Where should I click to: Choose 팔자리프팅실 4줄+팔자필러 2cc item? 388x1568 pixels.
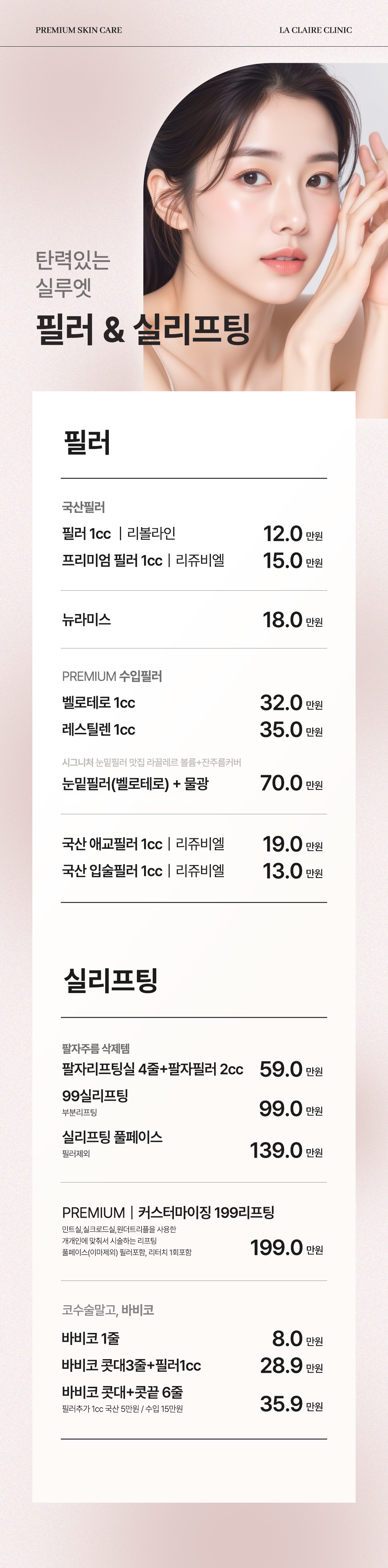152,1069
